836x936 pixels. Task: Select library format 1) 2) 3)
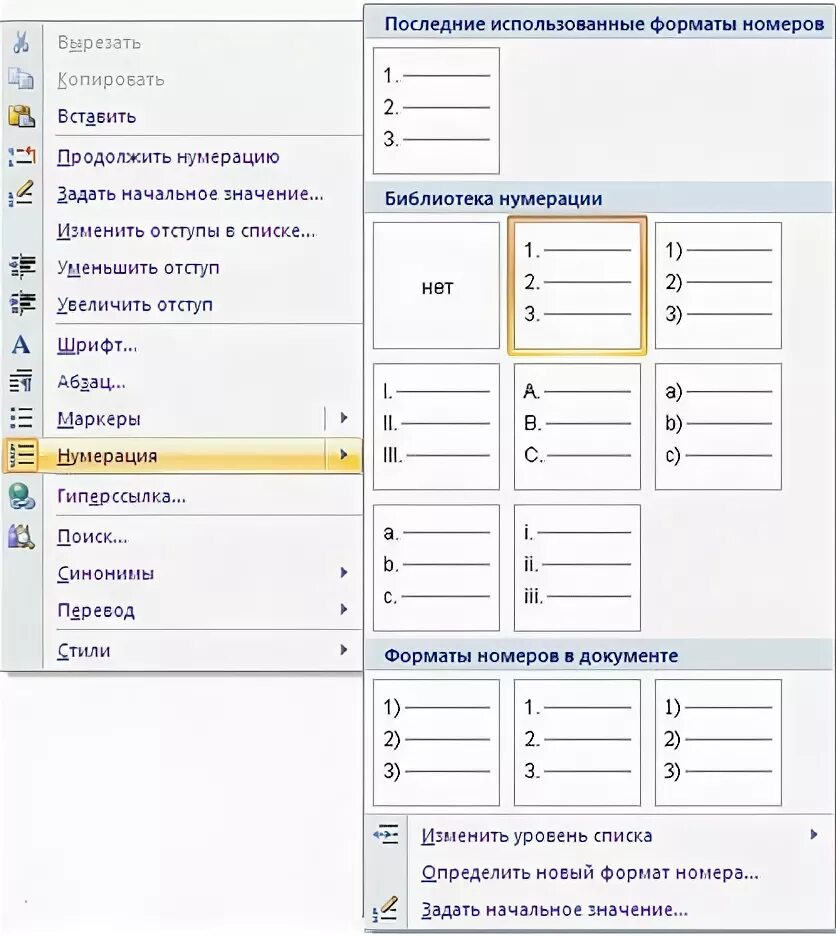pyautogui.click(x=718, y=286)
